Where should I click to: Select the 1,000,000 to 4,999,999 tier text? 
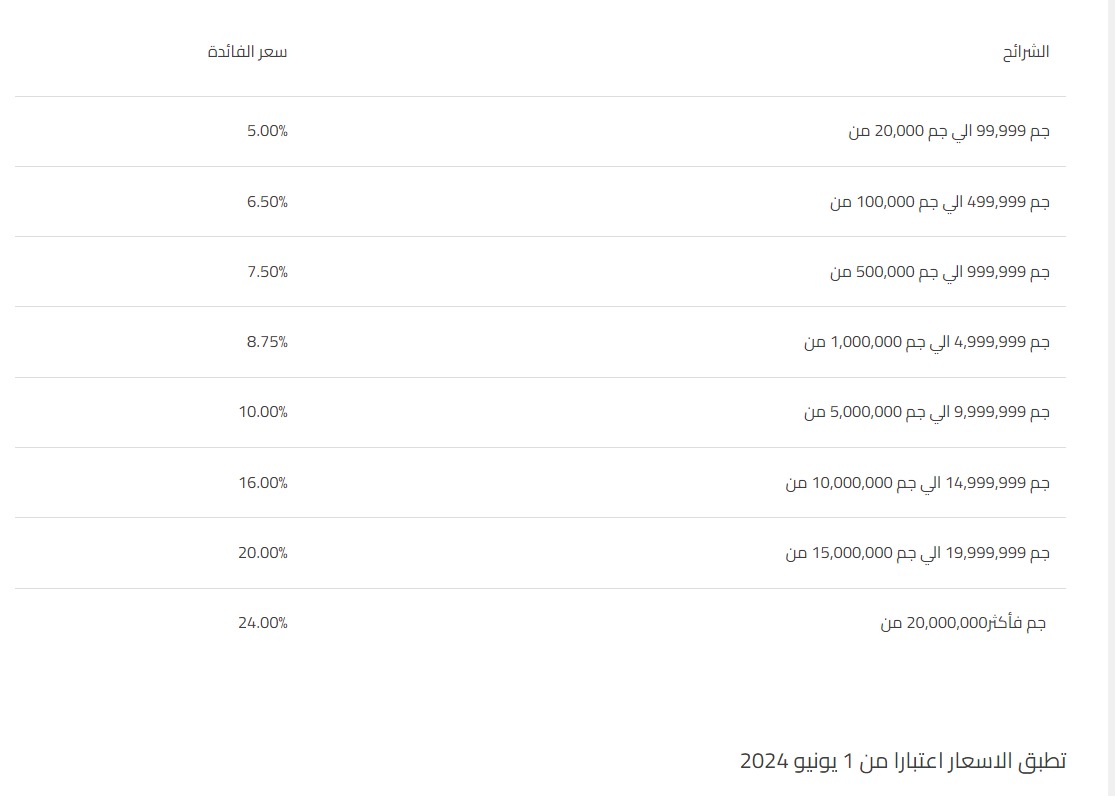[x=927, y=342]
